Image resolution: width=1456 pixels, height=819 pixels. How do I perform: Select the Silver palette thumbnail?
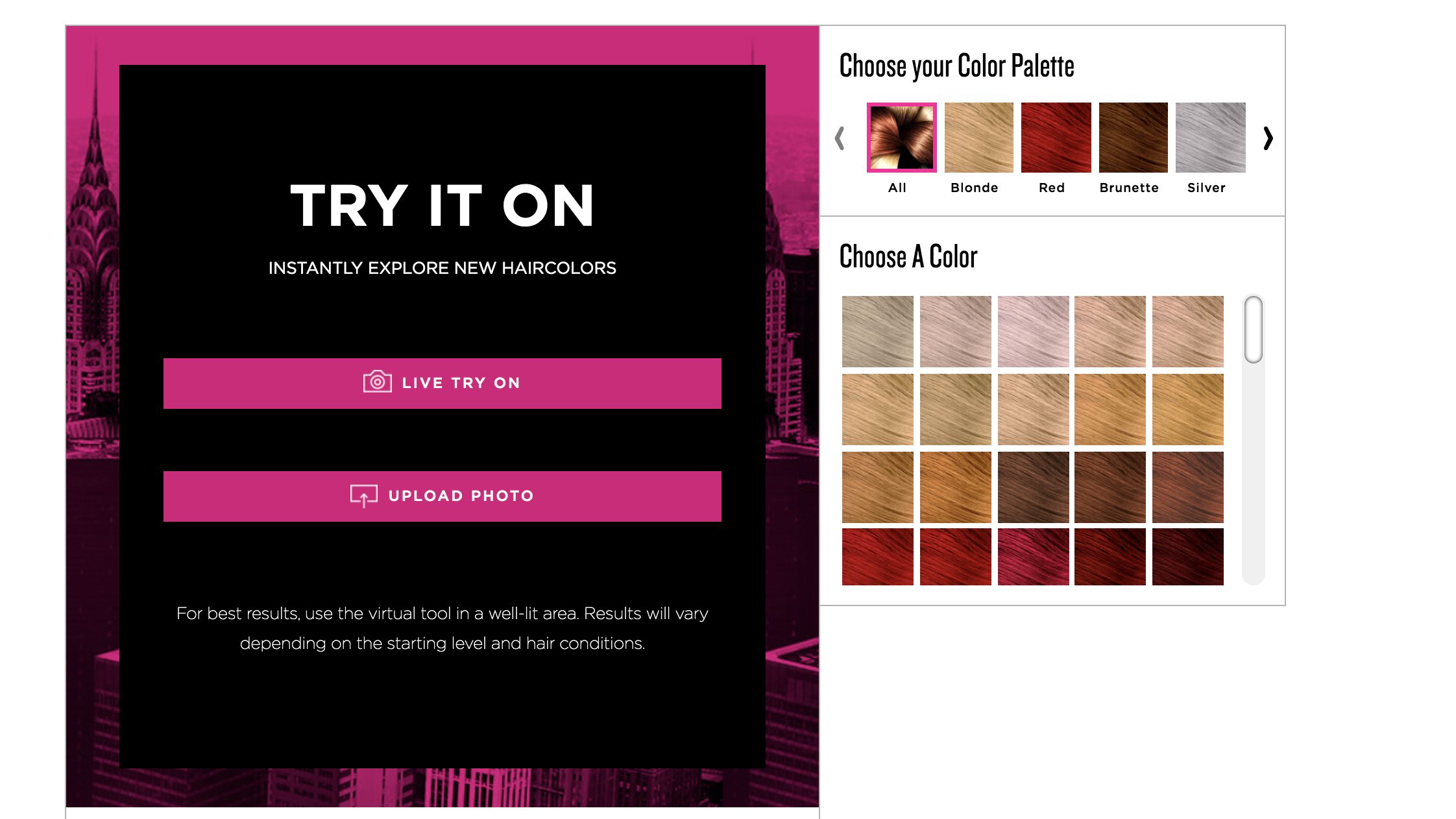(x=1211, y=138)
